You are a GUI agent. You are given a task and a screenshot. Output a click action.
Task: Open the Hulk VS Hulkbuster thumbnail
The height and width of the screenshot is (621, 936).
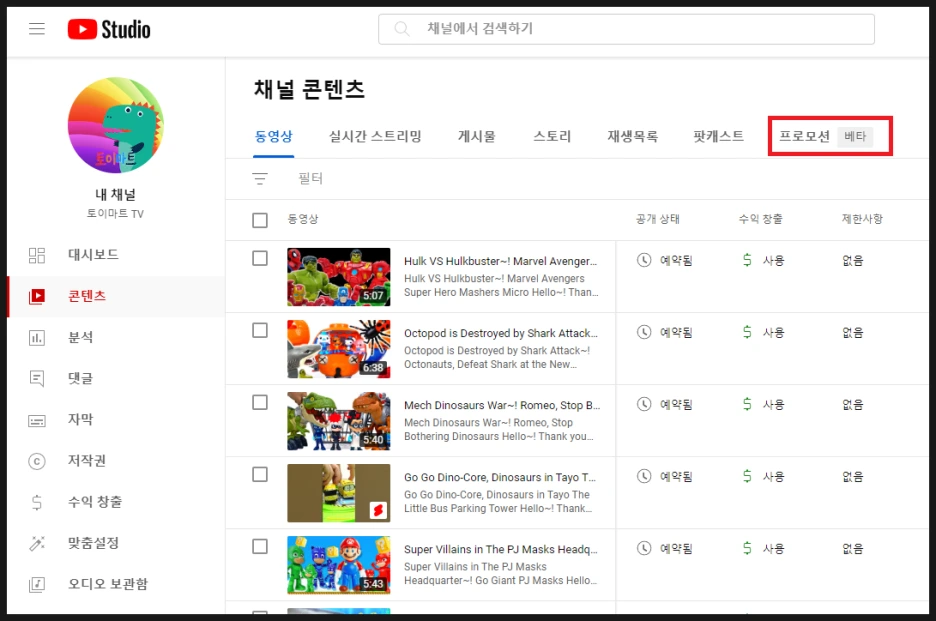click(x=338, y=277)
